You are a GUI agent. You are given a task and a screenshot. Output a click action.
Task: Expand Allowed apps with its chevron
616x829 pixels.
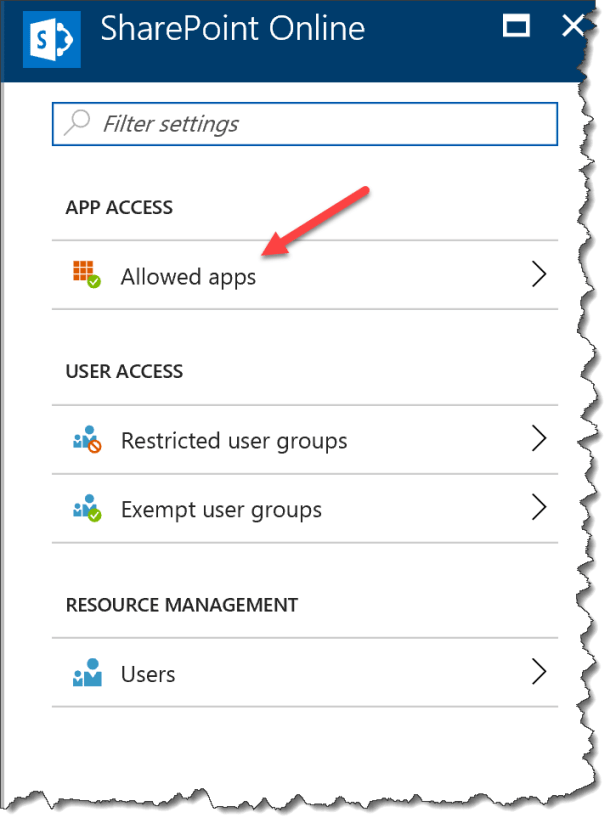pos(539,274)
